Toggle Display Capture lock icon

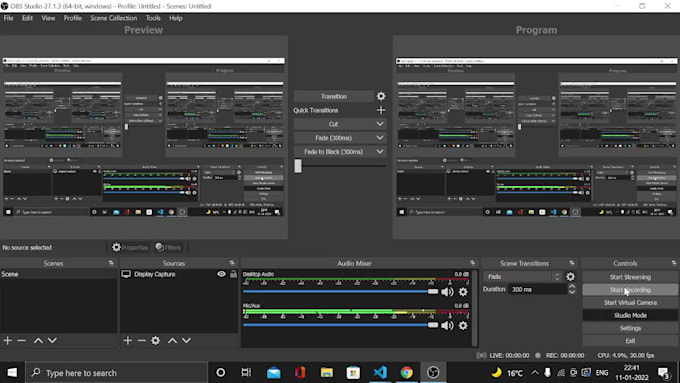(x=233, y=274)
